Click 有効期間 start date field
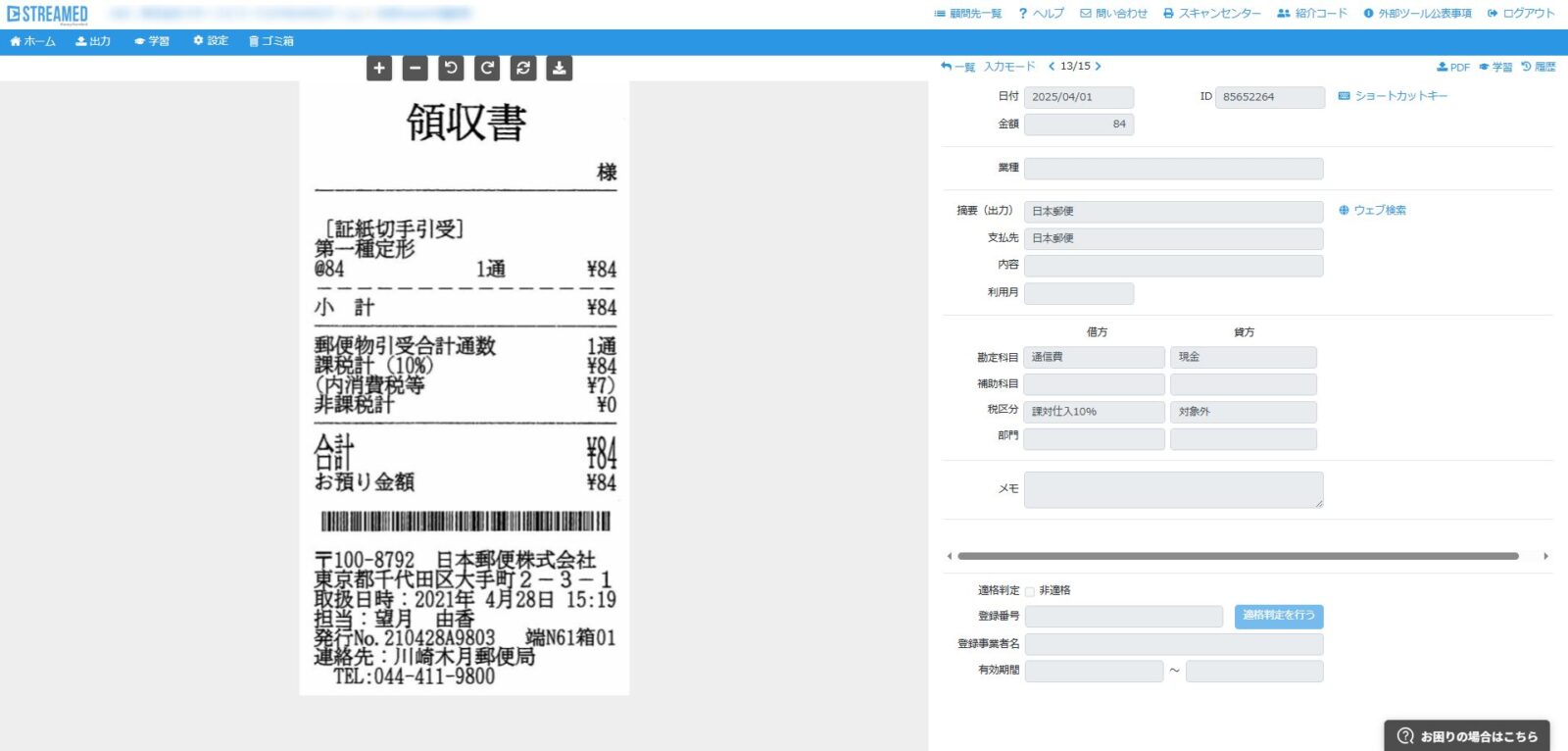Image resolution: width=1568 pixels, height=751 pixels. pyautogui.click(x=1094, y=671)
